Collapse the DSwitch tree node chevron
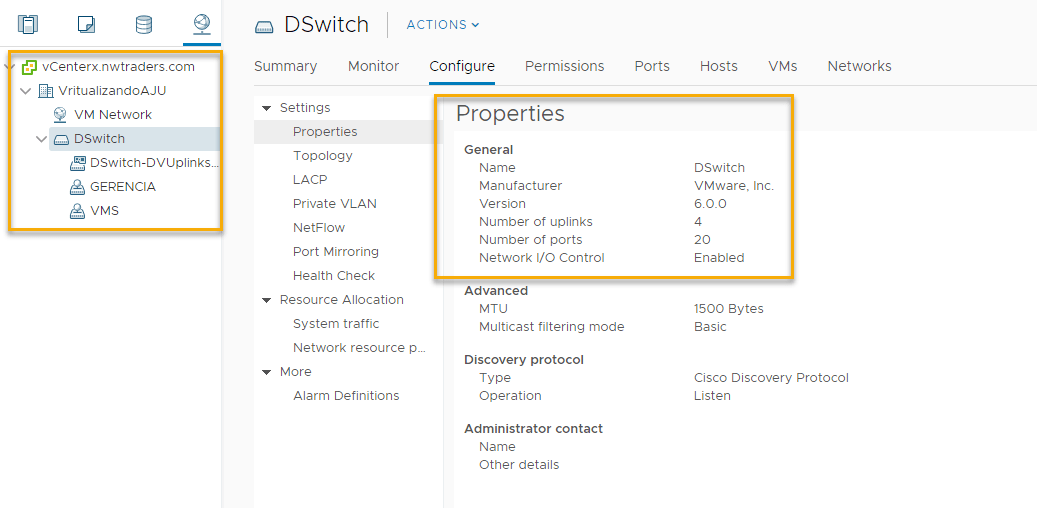Image resolution: width=1037 pixels, height=508 pixels. 41,139
